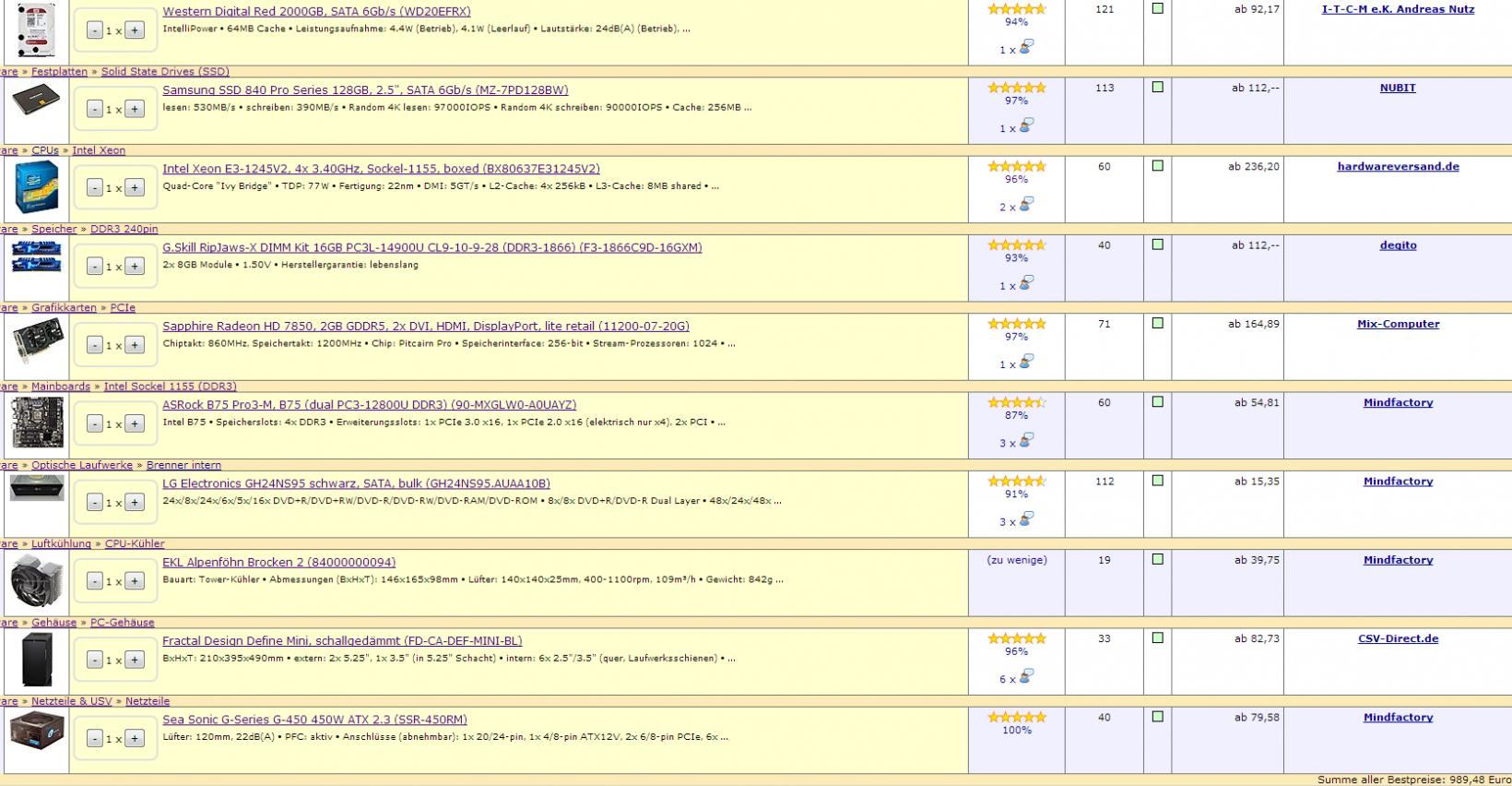Open the Brenner intern category breadcrumb
This screenshot has width=1512, height=786.
point(183,465)
